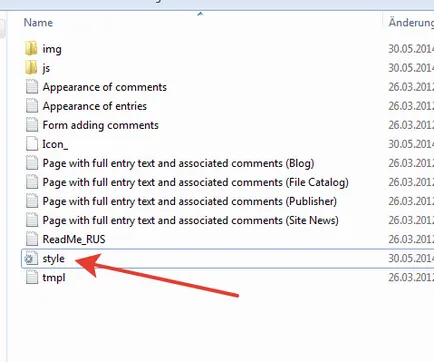This screenshot has width=434, height=362.
Task: Click the blank Icon_ file icon
Action: [x=32, y=144]
